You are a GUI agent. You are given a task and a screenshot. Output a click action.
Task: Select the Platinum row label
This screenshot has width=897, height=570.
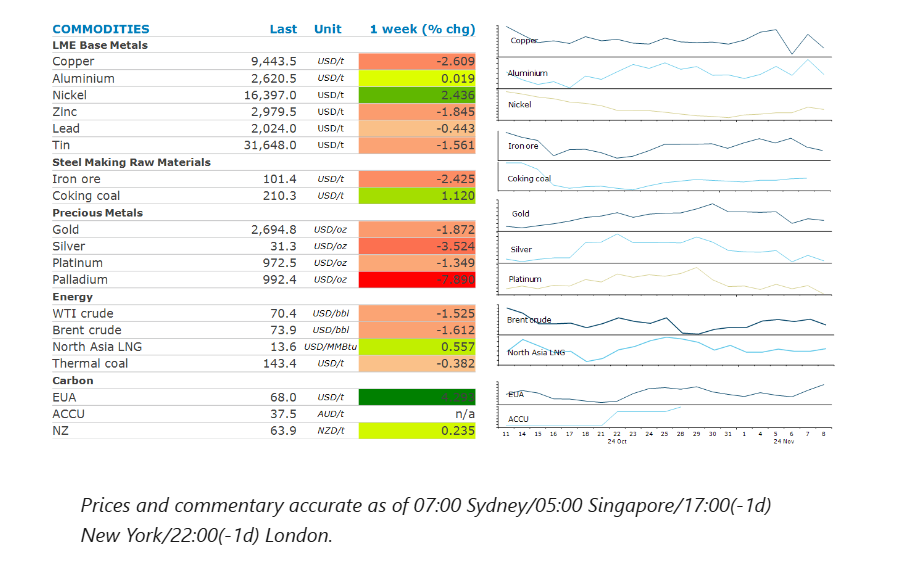pyautogui.click(x=78, y=263)
